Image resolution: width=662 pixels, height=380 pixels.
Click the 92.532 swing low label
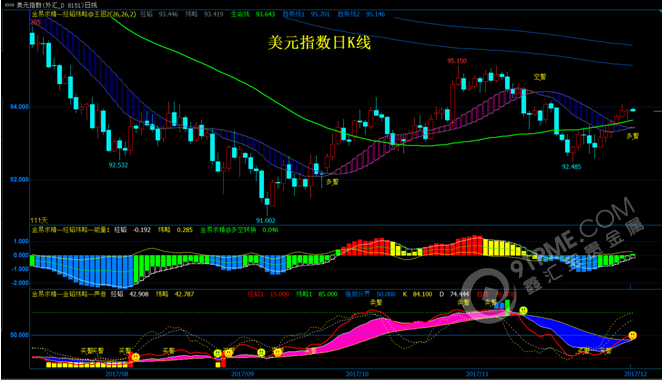tap(118, 165)
